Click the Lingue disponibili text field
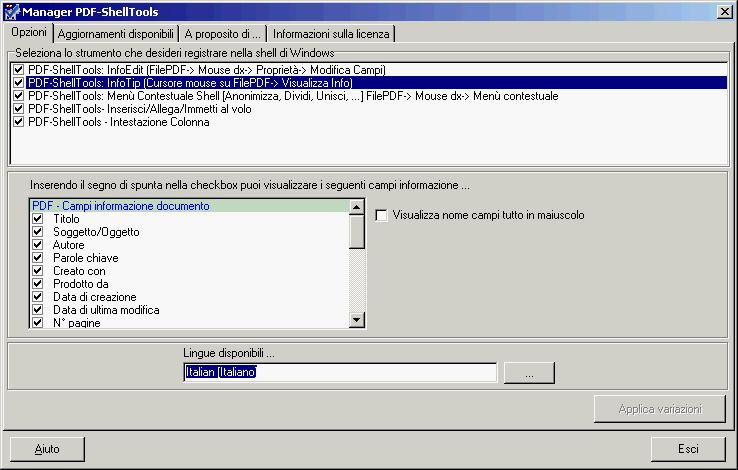This screenshot has width=738, height=470. tap(340, 372)
